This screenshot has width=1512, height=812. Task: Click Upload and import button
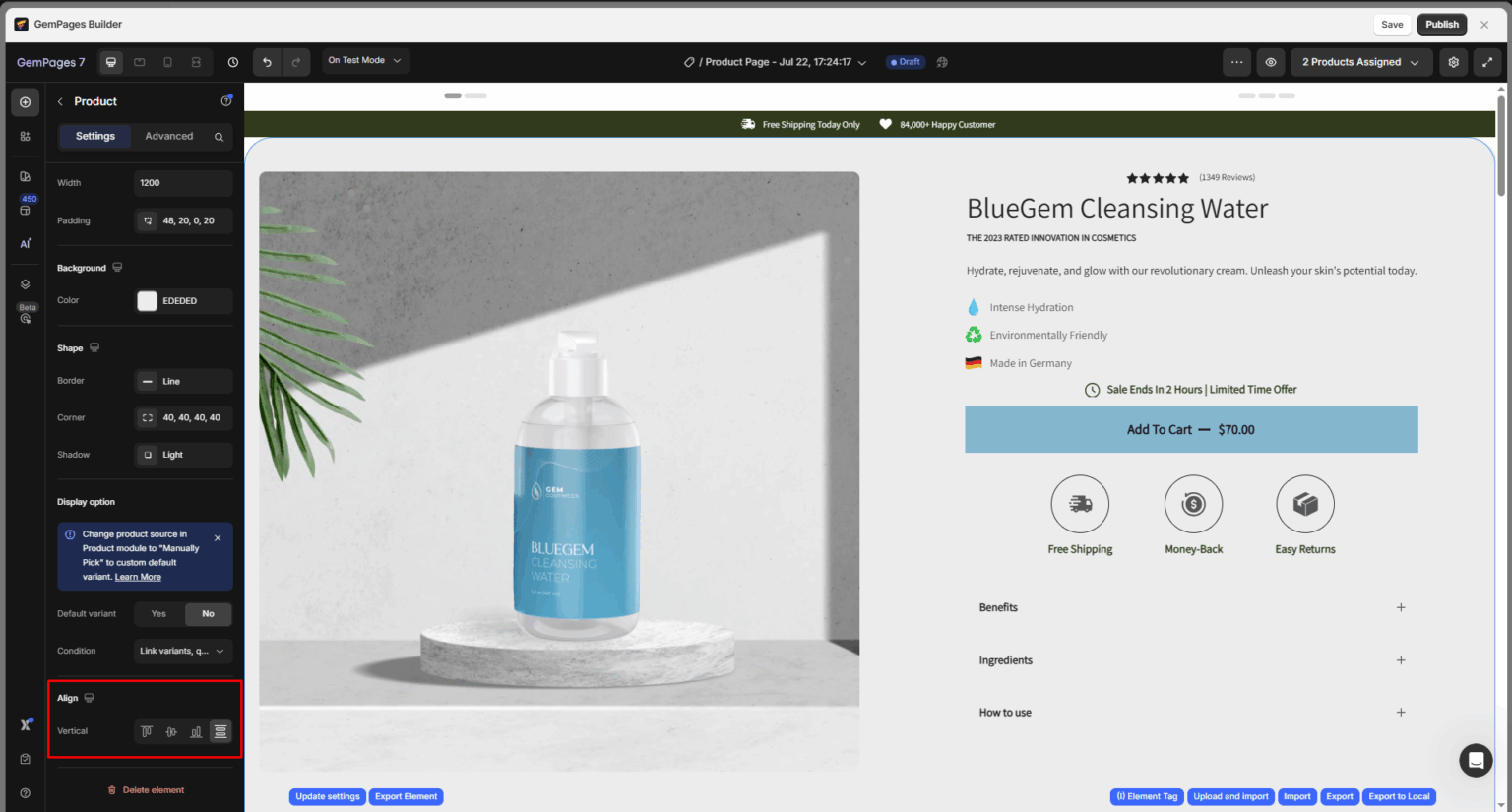click(x=1230, y=797)
